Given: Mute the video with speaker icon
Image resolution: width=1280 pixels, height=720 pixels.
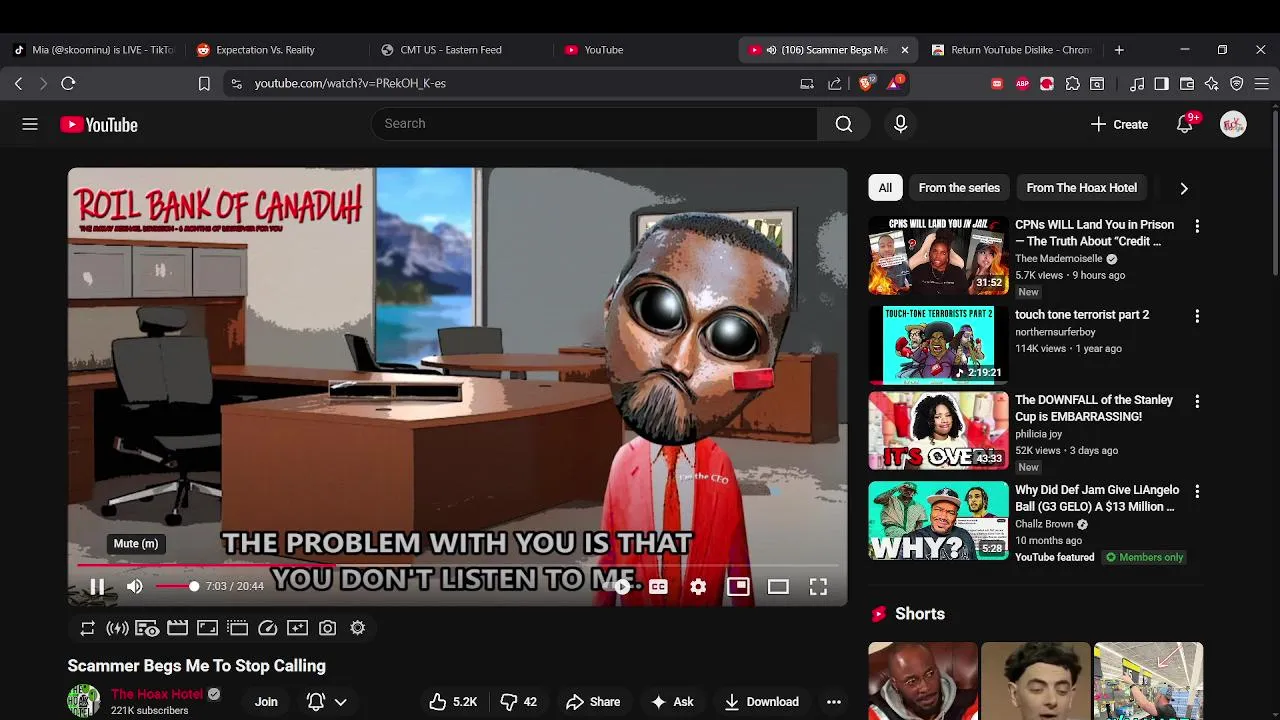Looking at the screenshot, I should click(135, 587).
